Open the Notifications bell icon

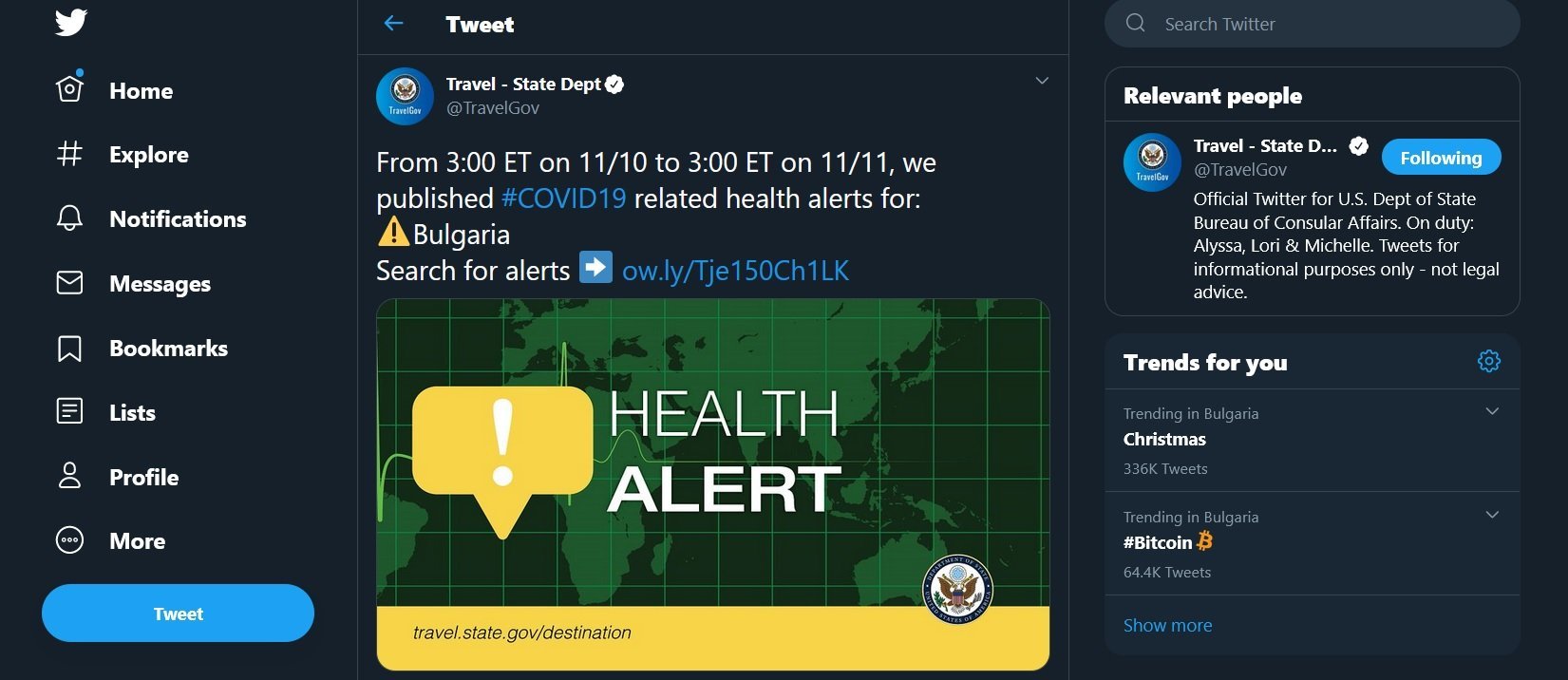(x=70, y=218)
